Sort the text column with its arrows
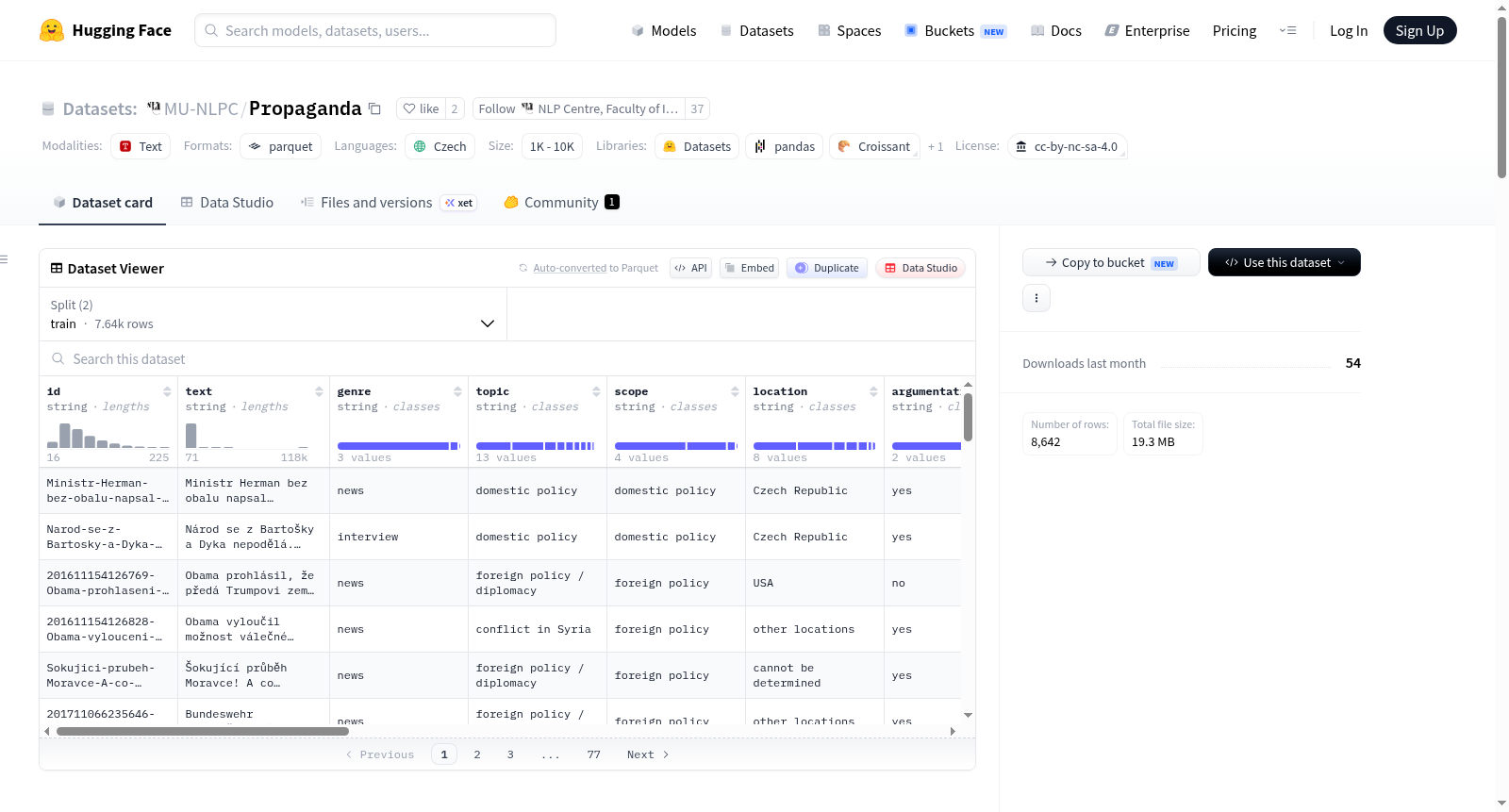The image size is (1509, 812). (x=319, y=391)
